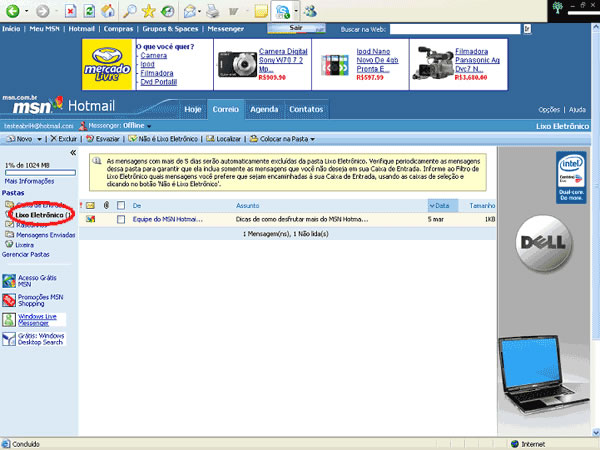The width and height of the screenshot is (600, 450).
Task: Open the Colocar na Pasta dropdown
Action: 283,138
